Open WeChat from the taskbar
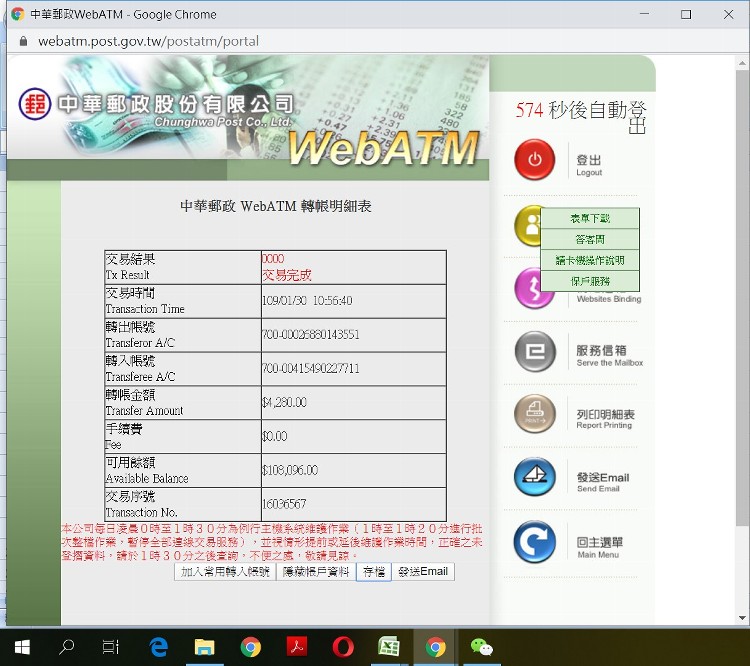750x666 pixels. (x=481, y=647)
